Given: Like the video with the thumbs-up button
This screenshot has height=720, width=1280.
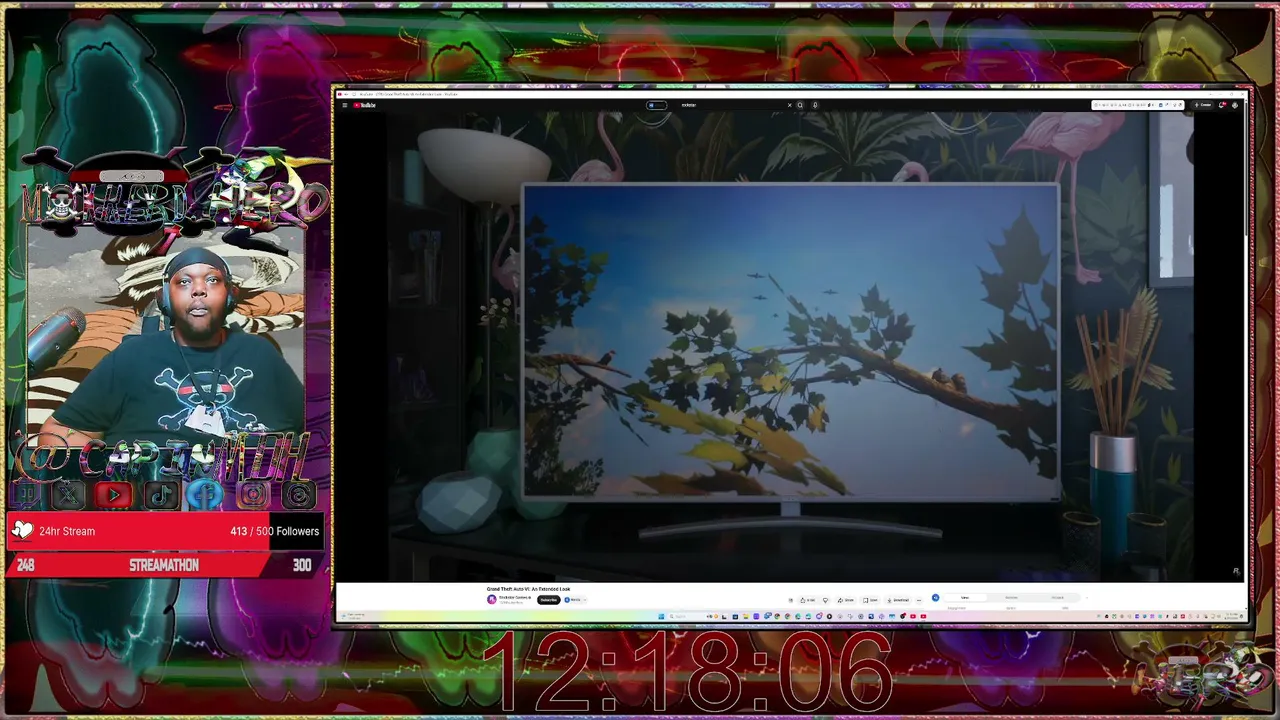Looking at the screenshot, I should pos(808,600).
